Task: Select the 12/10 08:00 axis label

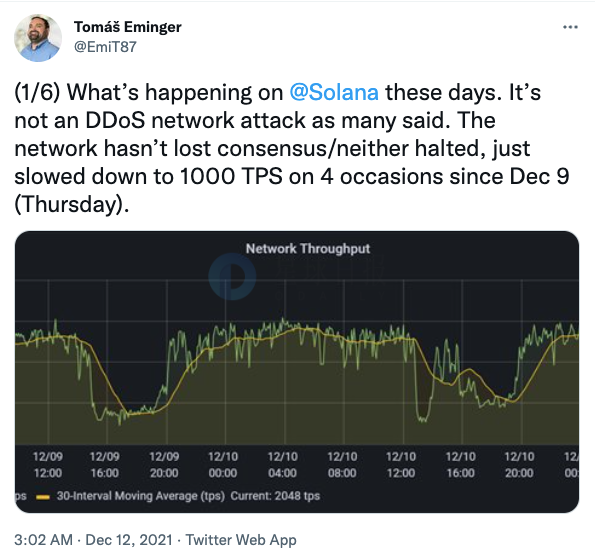Action: [342, 465]
